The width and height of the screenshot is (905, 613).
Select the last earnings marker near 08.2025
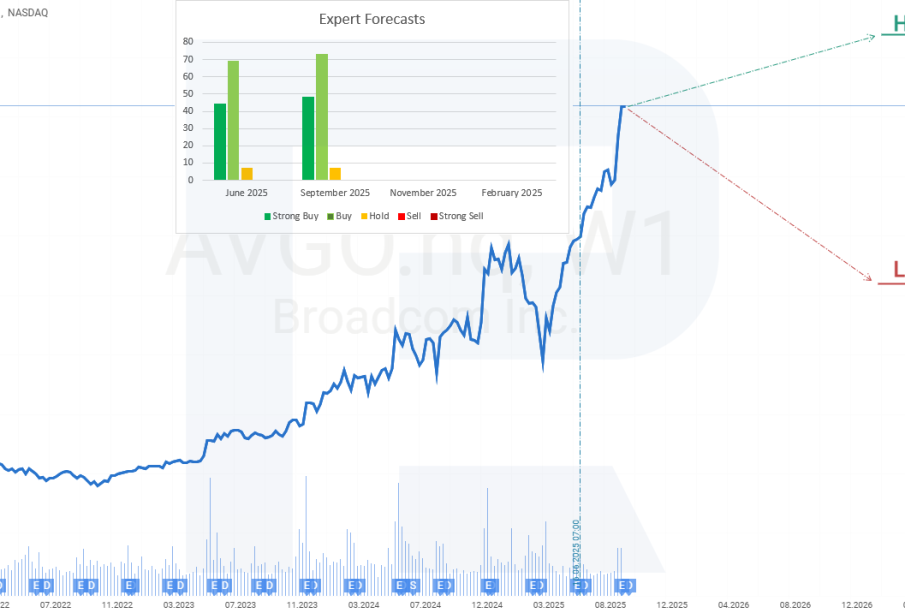pos(624,584)
